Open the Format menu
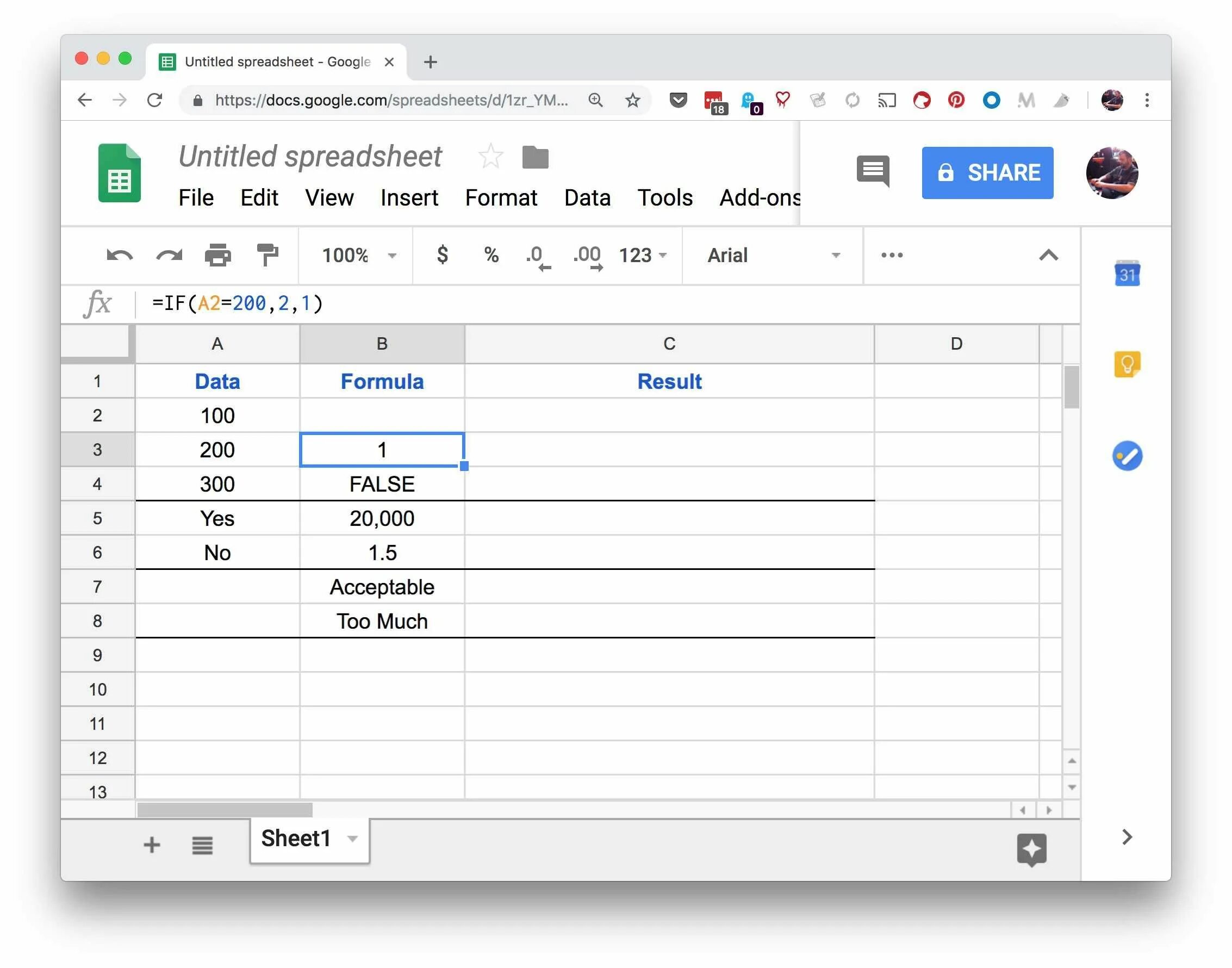The image size is (1232, 968). [x=501, y=198]
